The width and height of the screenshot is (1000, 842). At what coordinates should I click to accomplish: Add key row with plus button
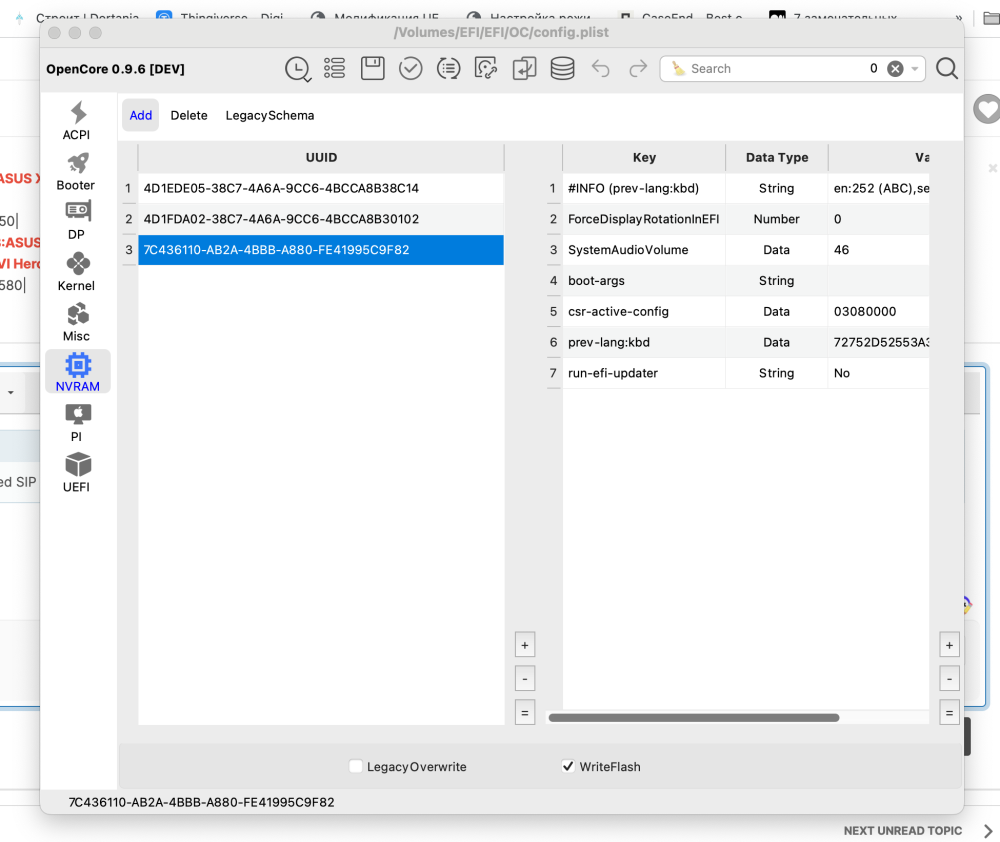point(950,645)
